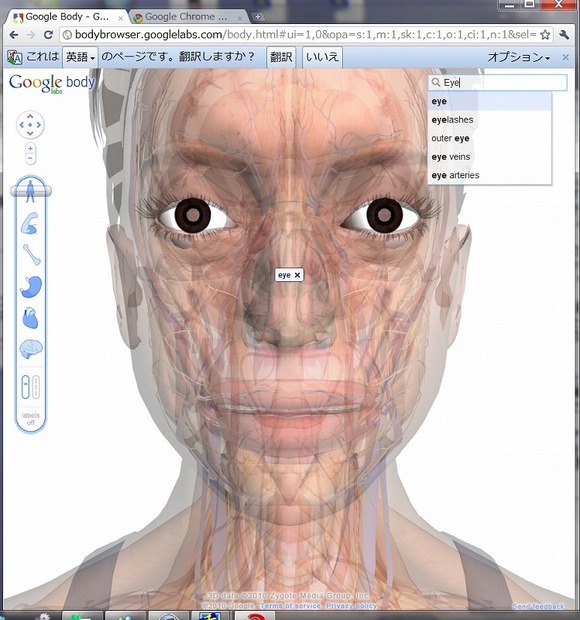Switch to single slider mode
Image resolution: width=580 pixels, height=620 pixels.
click(x=25, y=386)
